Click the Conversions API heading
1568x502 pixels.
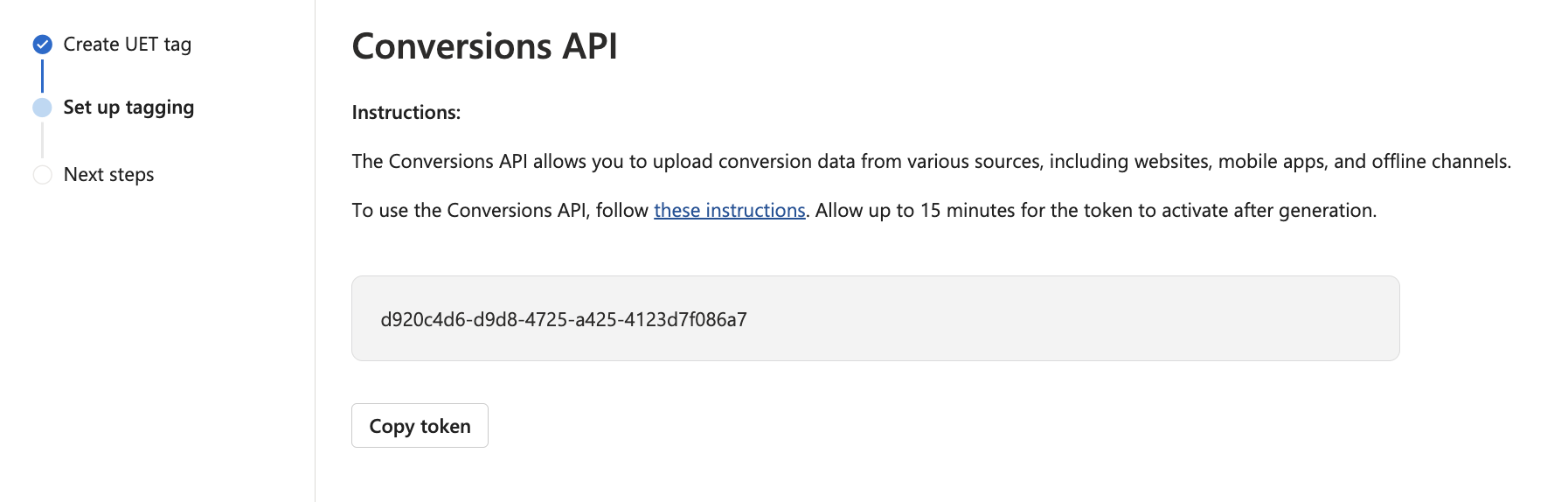point(484,46)
